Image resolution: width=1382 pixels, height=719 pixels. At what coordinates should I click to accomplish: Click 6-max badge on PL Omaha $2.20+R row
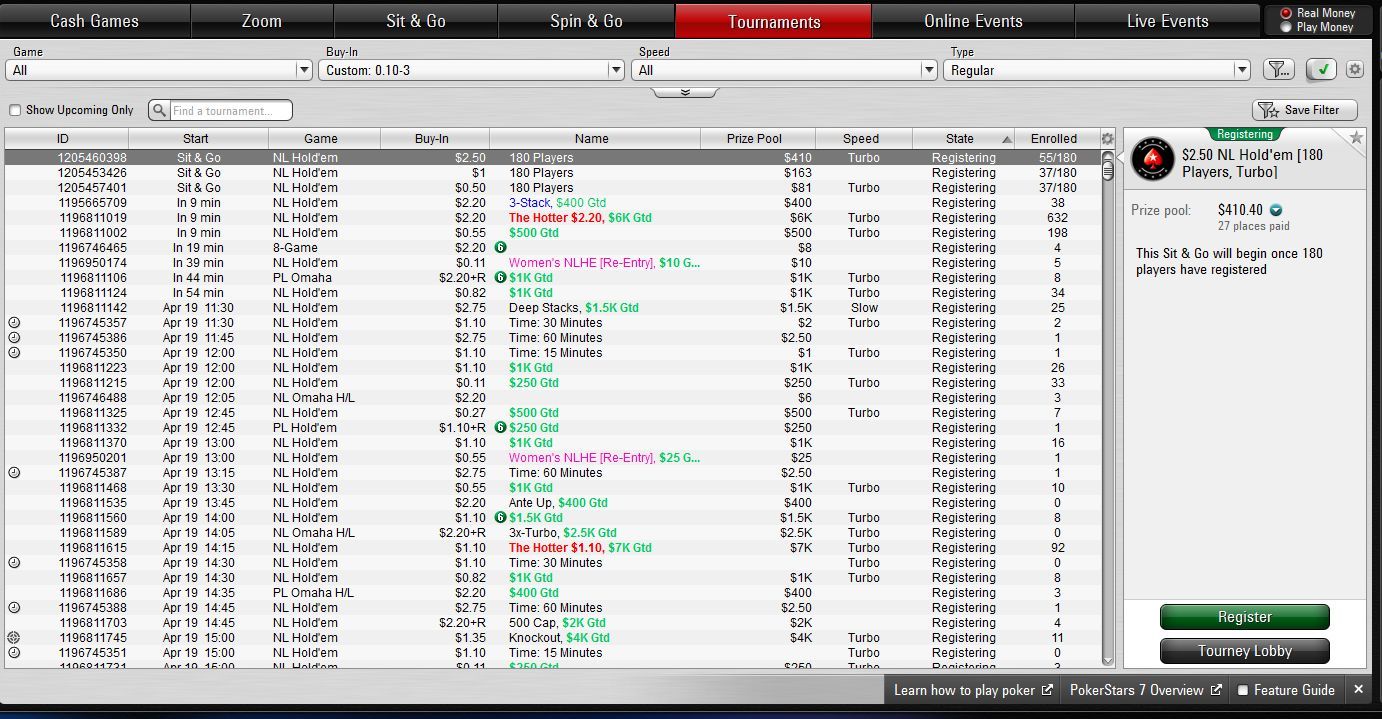[500, 278]
